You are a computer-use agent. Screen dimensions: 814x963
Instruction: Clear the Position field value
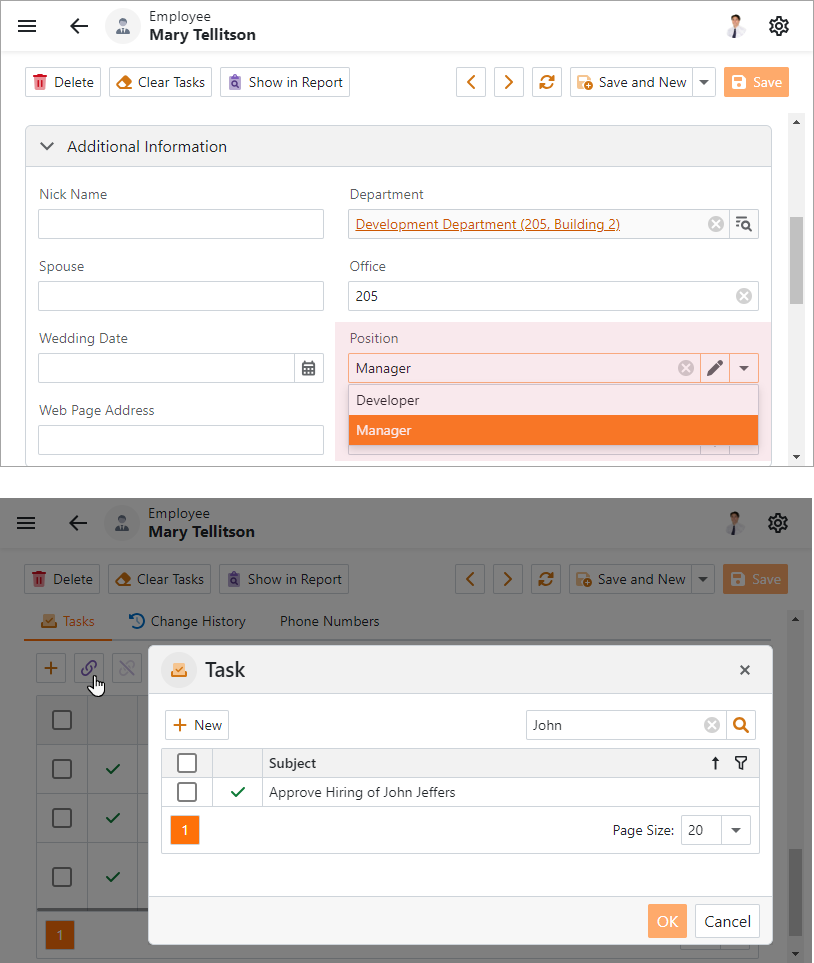pyautogui.click(x=686, y=368)
